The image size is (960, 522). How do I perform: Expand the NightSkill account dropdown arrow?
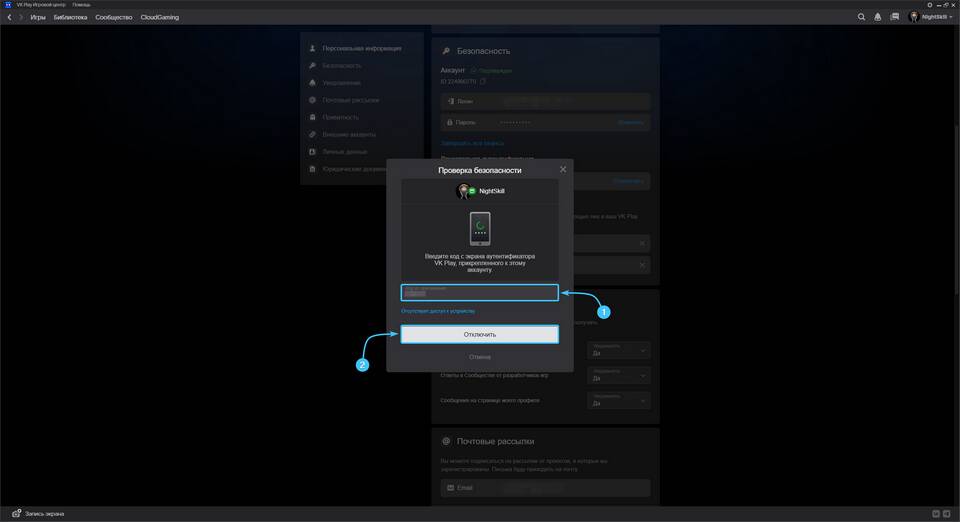click(x=951, y=17)
